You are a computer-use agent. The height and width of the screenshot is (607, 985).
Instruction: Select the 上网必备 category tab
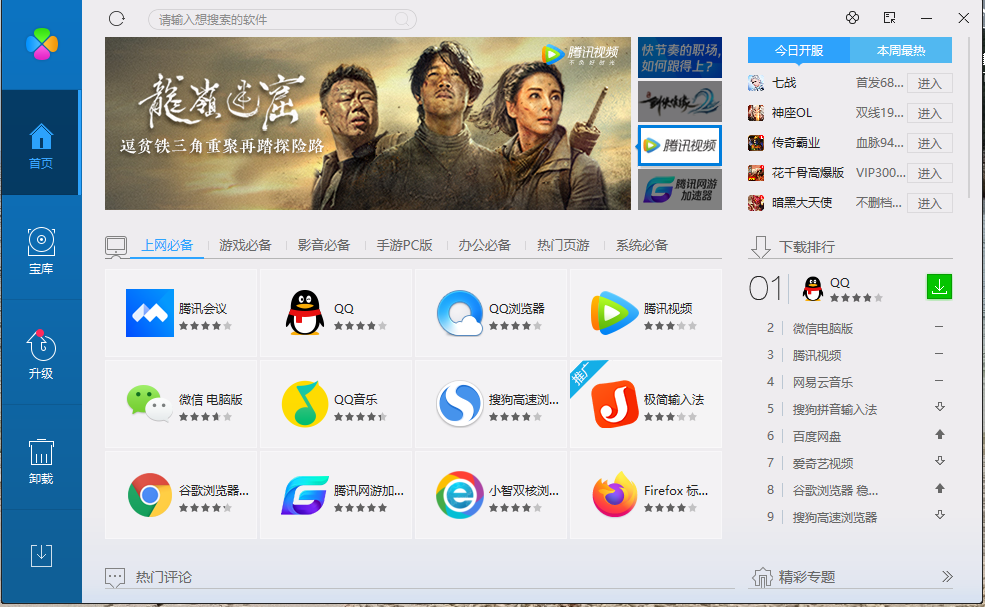[167, 245]
